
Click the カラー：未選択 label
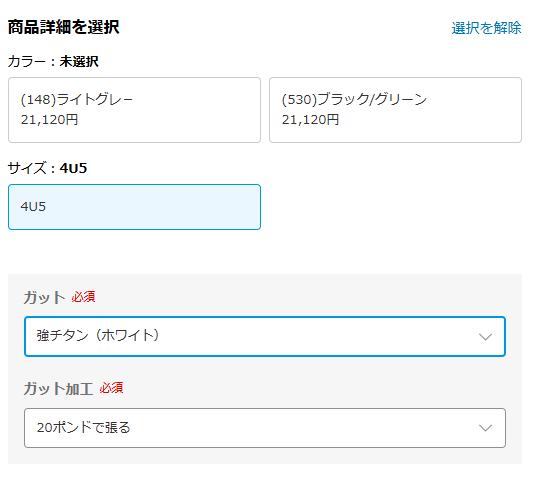[x=53, y=62]
